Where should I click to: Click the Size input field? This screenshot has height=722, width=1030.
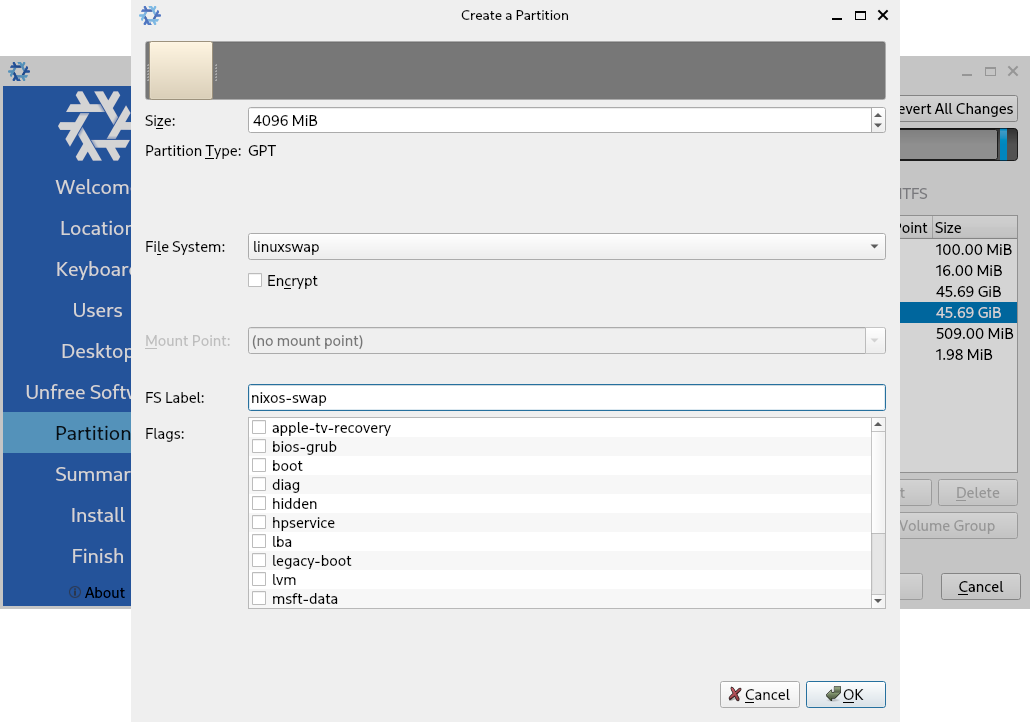click(x=558, y=120)
